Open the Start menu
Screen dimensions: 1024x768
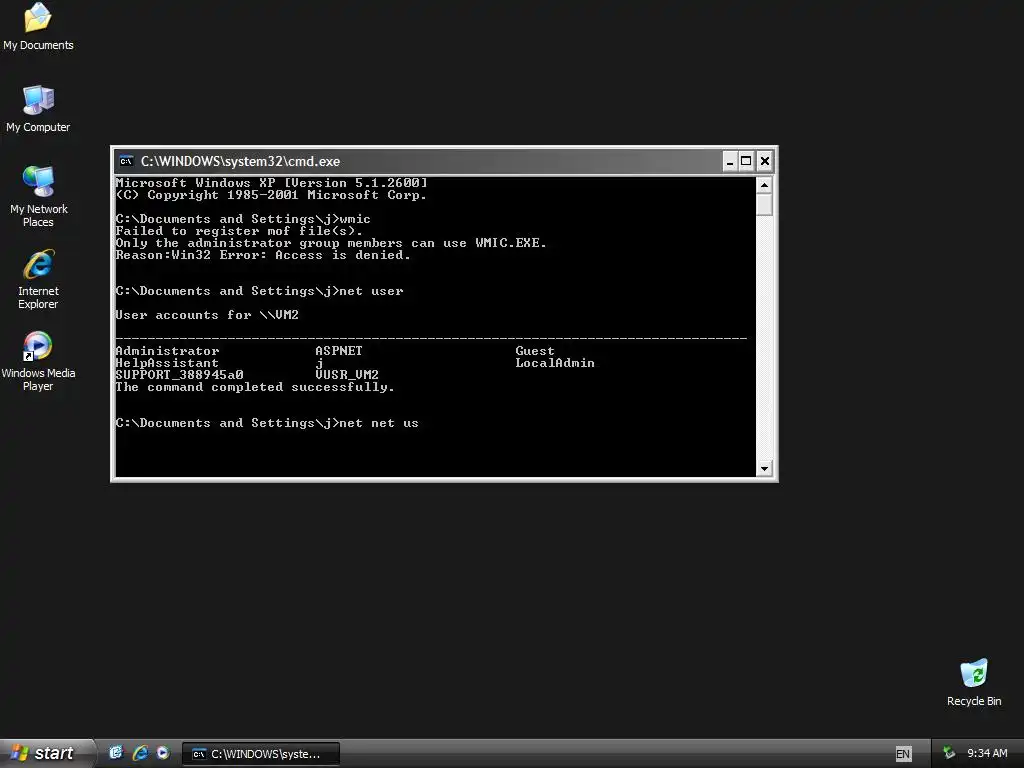point(46,753)
